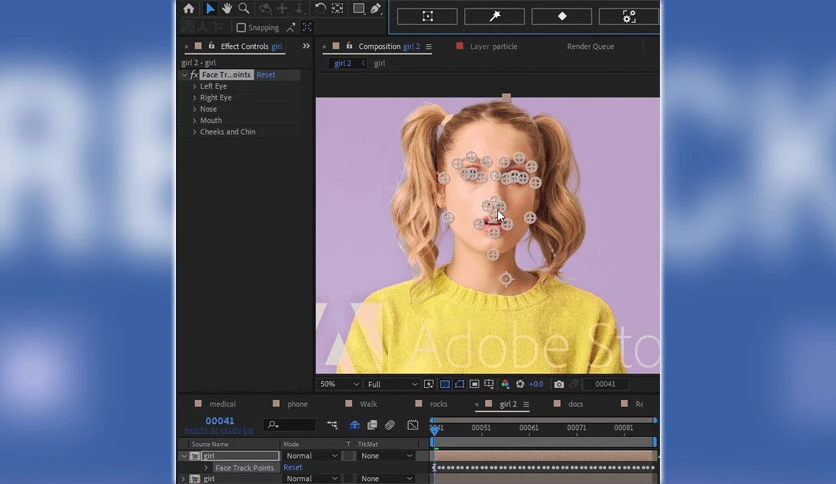Image resolution: width=836 pixels, height=484 pixels.
Task: Open the Walk timeline tab
Action: point(368,404)
